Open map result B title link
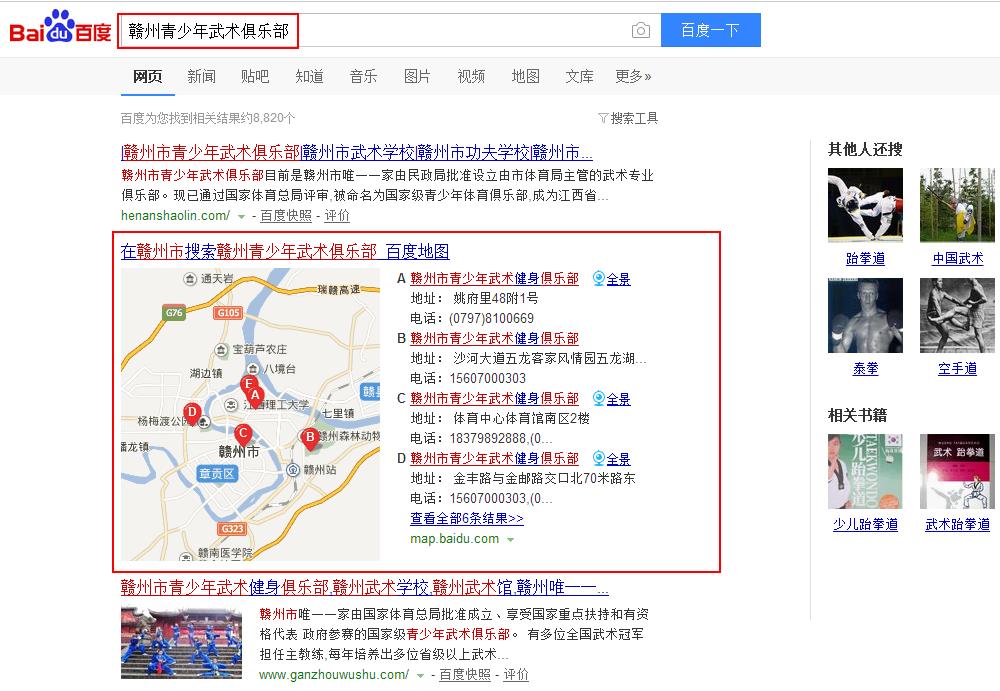The height and width of the screenshot is (691, 1000). 494,339
